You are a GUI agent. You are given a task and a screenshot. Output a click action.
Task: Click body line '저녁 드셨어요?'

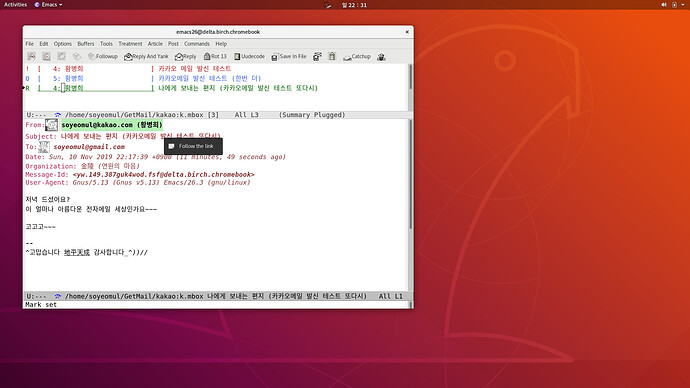pyautogui.click(x=48, y=199)
